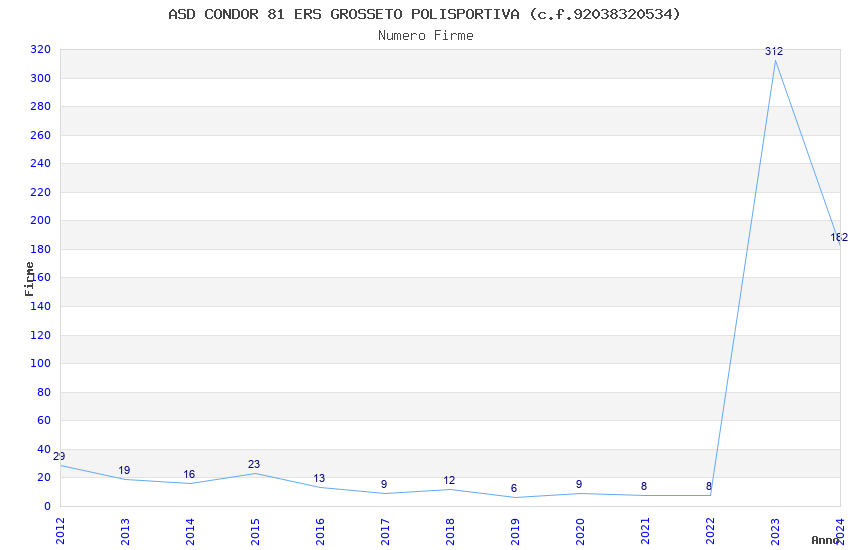Click the 9 data label above 2020
Image resolution: width=850 pixels, height=550 pixels.
click(579, 484)
